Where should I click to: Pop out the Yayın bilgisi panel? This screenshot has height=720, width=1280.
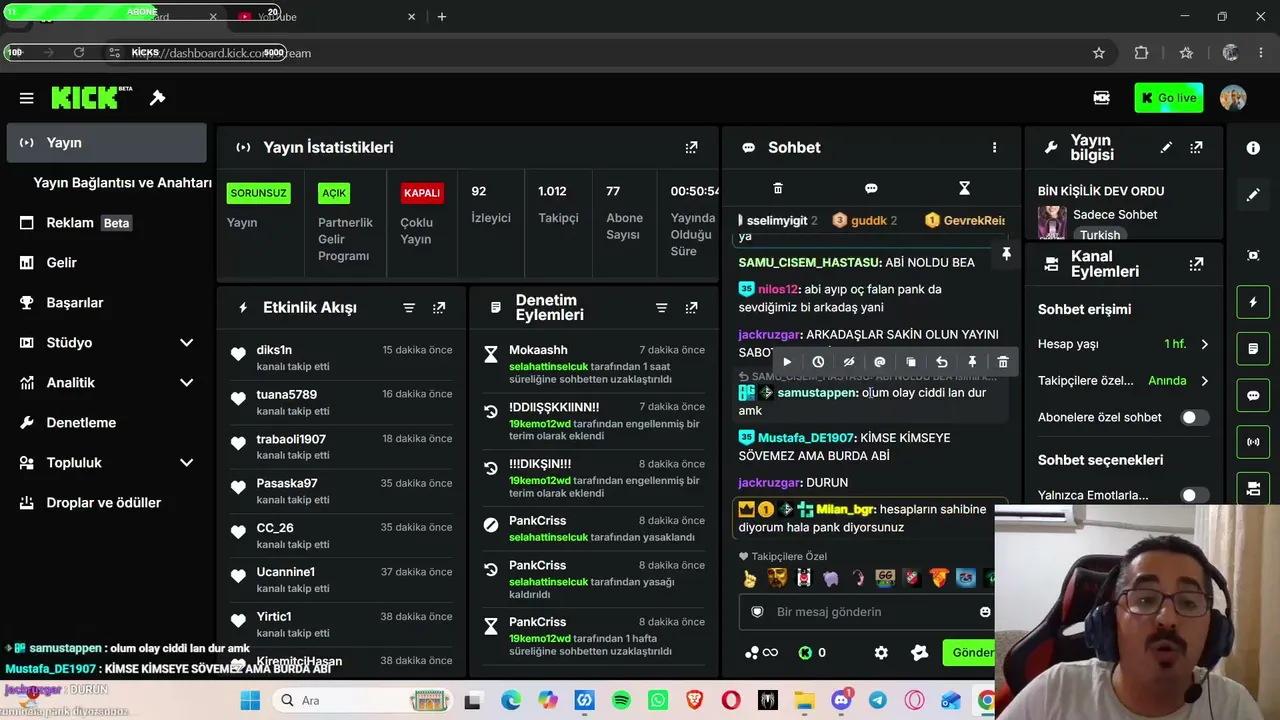click(x=1196, y=147)
